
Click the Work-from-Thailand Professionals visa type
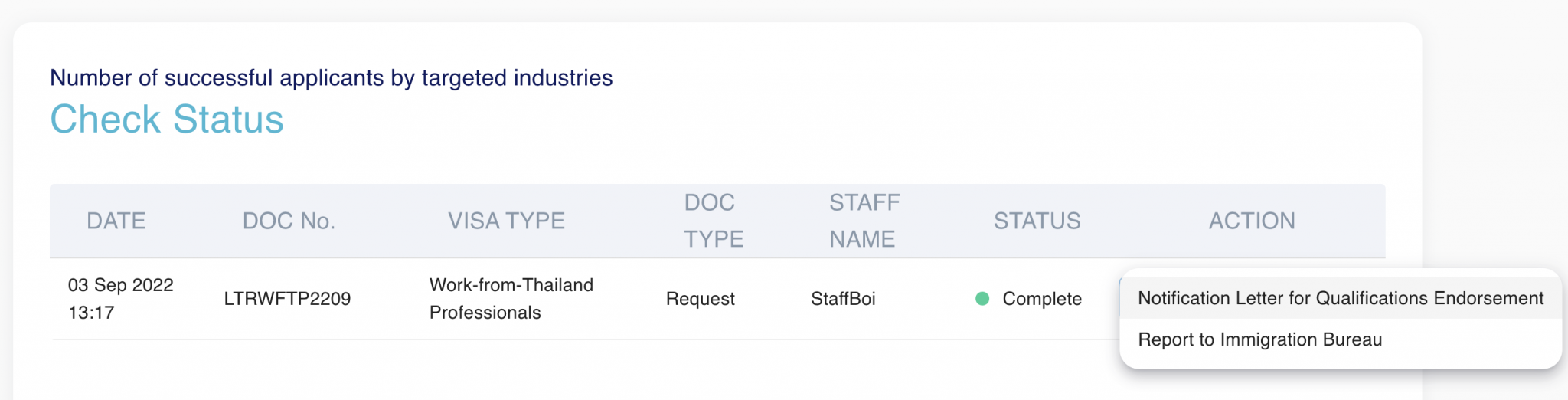coord(511,299)
